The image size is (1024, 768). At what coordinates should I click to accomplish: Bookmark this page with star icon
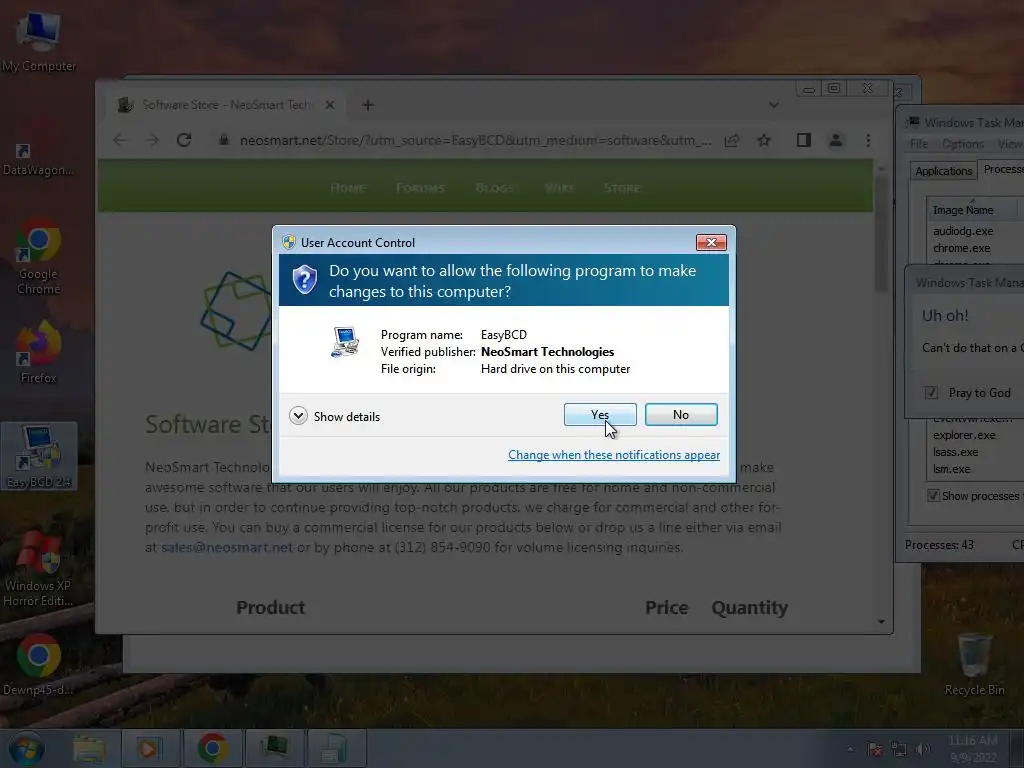click(764, 140)
